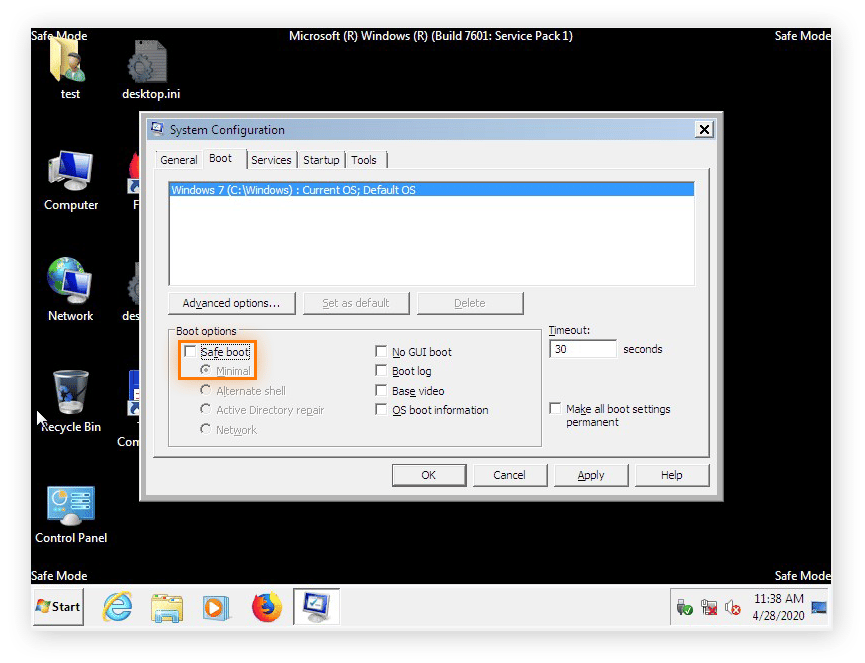This screenshot has width=865, height=663.
Task: Launch Internet Explorer from the taskbar
Action: (118, 607)
